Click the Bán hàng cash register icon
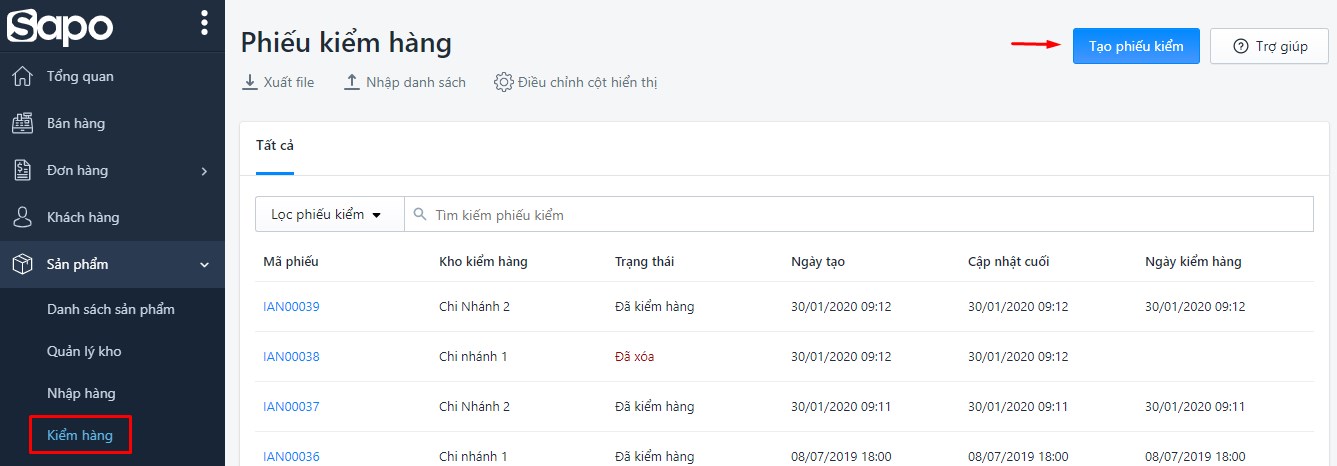The width and height of the screenshot is (1337, 466). [22, 124]
